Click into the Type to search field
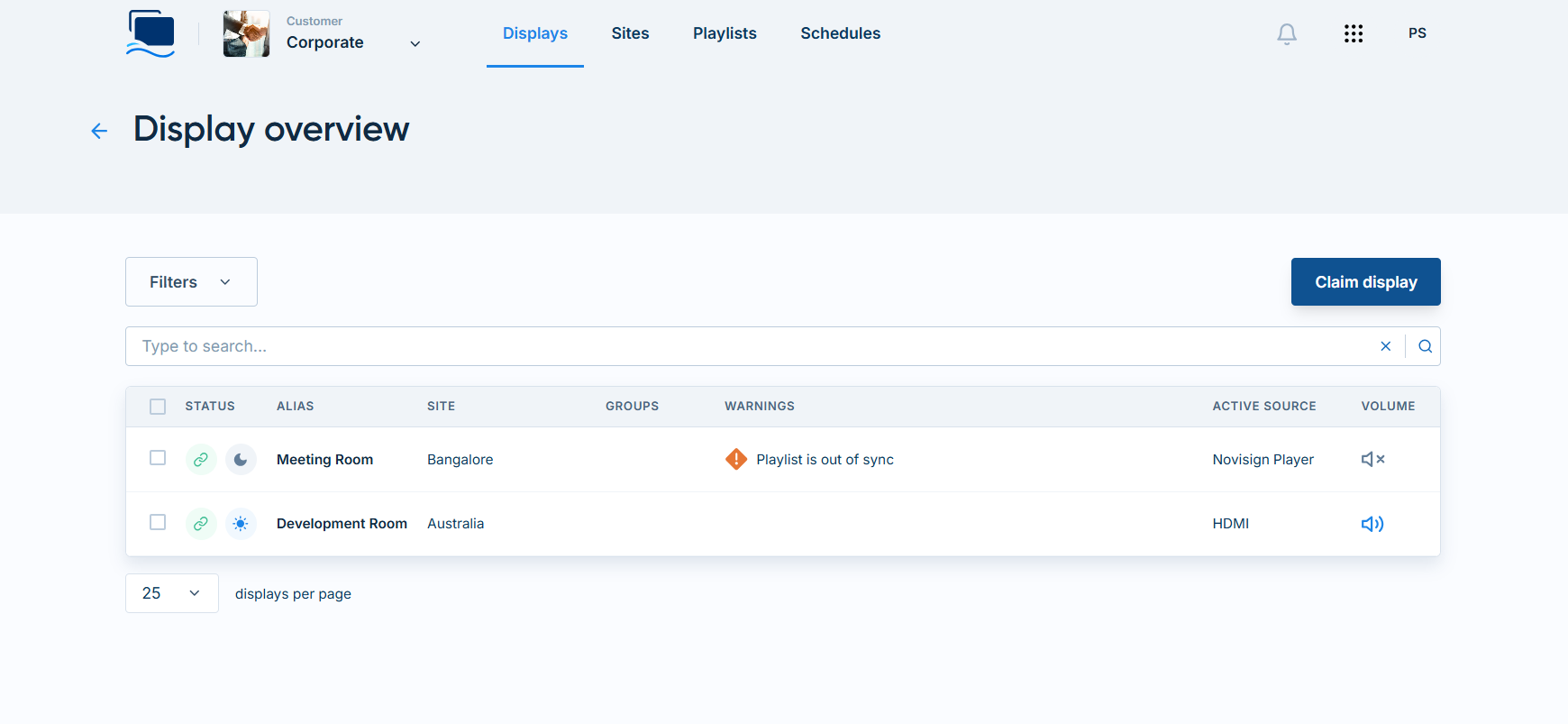Viewport: 1568px width, 724px height. click(748, 346)
